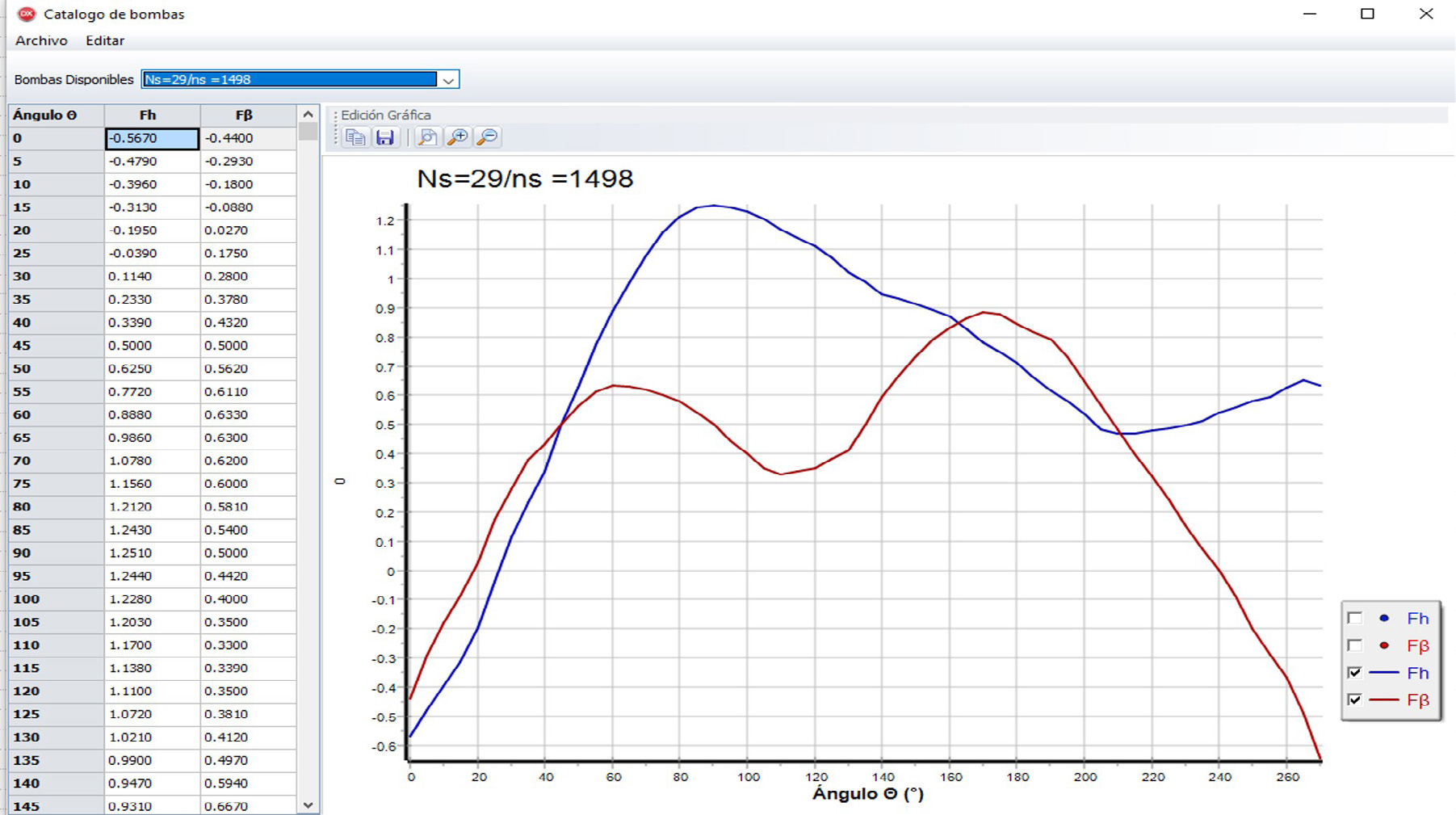
Task: Click Fh value -0.3130 at angle 15
Action: (x=152, y=208)
